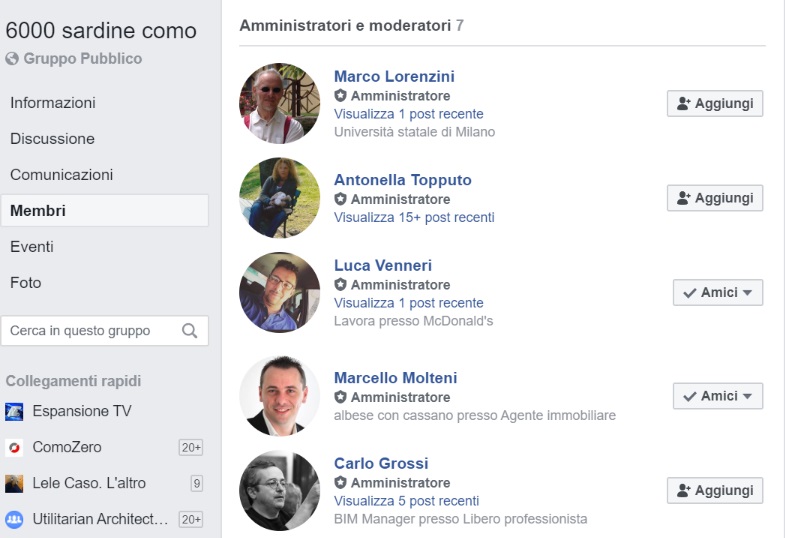Go to the Eventi section

pyautogui.click(x=32, y=247)
